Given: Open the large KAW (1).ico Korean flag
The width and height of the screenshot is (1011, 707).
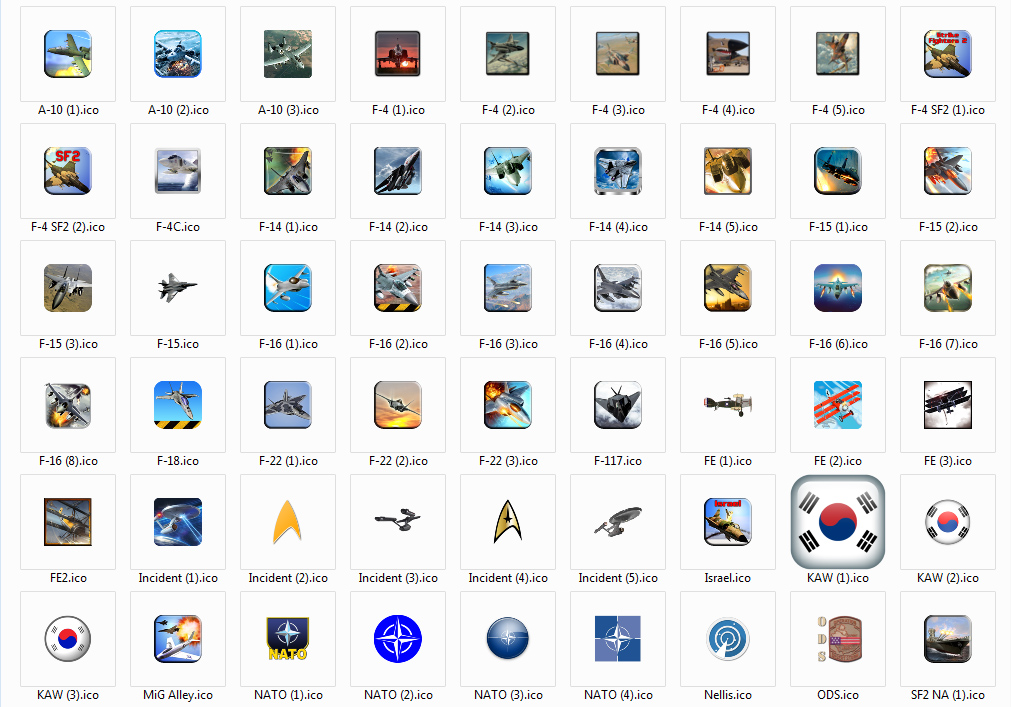Looking at the screenshot, I should coord(838,522).
